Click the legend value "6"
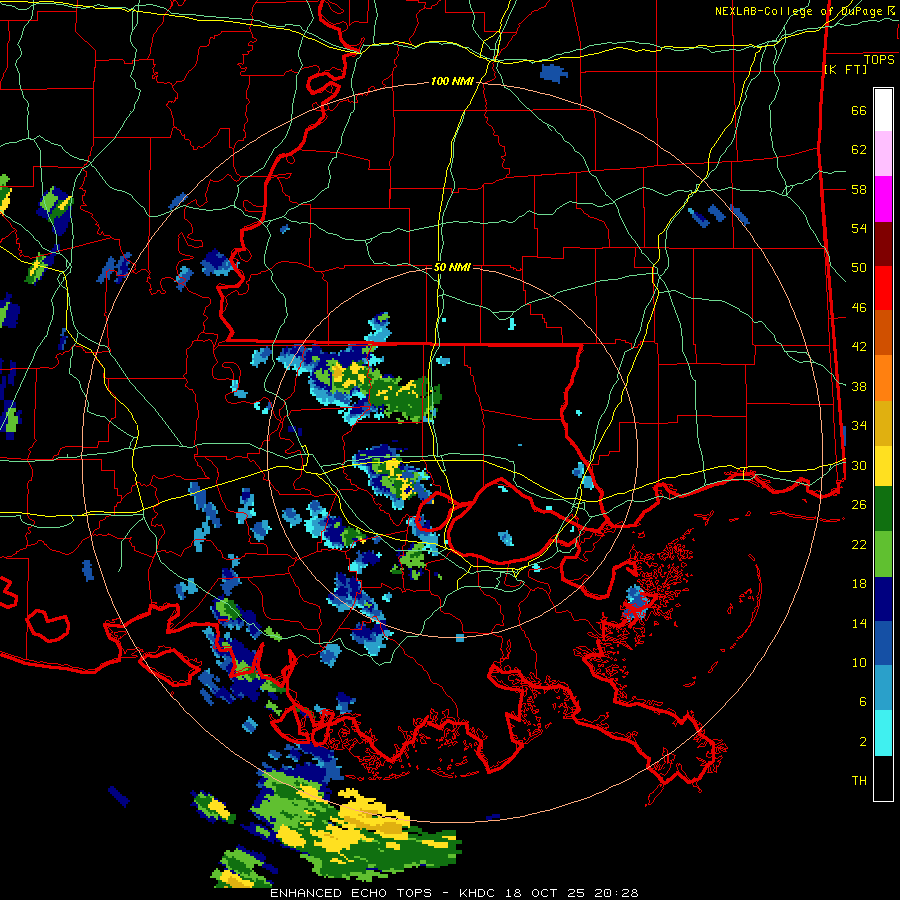 click(863, 701)
